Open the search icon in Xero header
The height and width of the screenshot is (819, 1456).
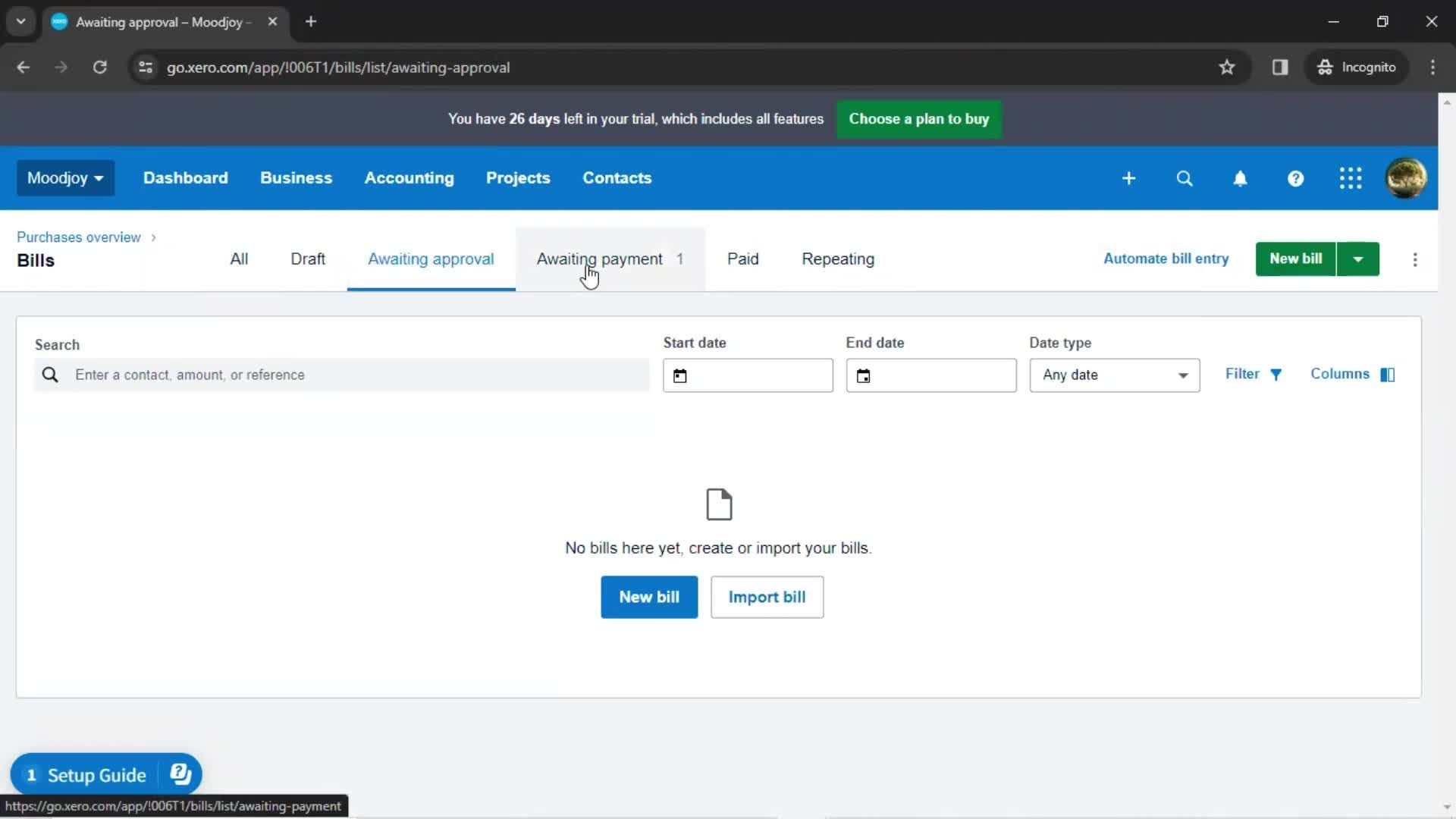(1184, 178)
